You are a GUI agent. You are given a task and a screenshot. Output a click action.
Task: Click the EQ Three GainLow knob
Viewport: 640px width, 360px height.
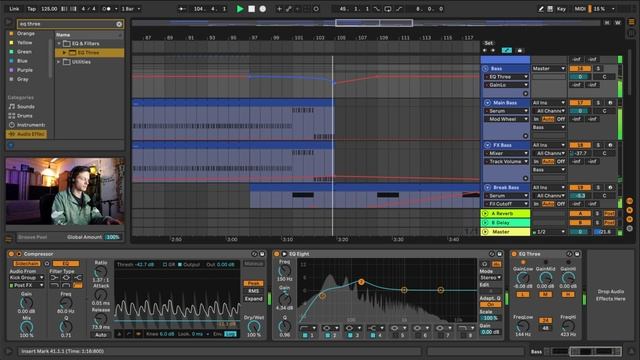523,278
